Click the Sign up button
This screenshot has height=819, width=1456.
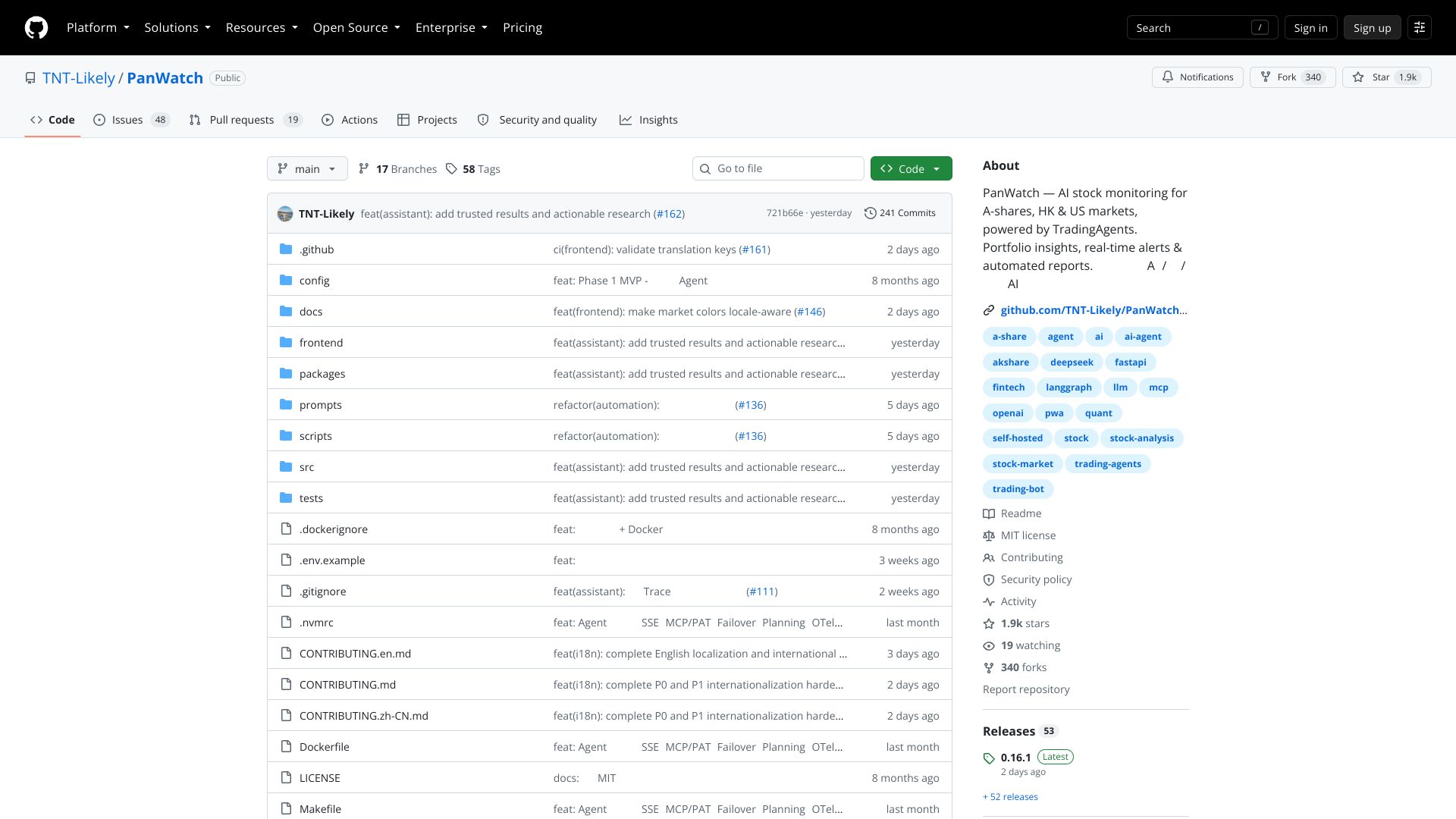1372,27
